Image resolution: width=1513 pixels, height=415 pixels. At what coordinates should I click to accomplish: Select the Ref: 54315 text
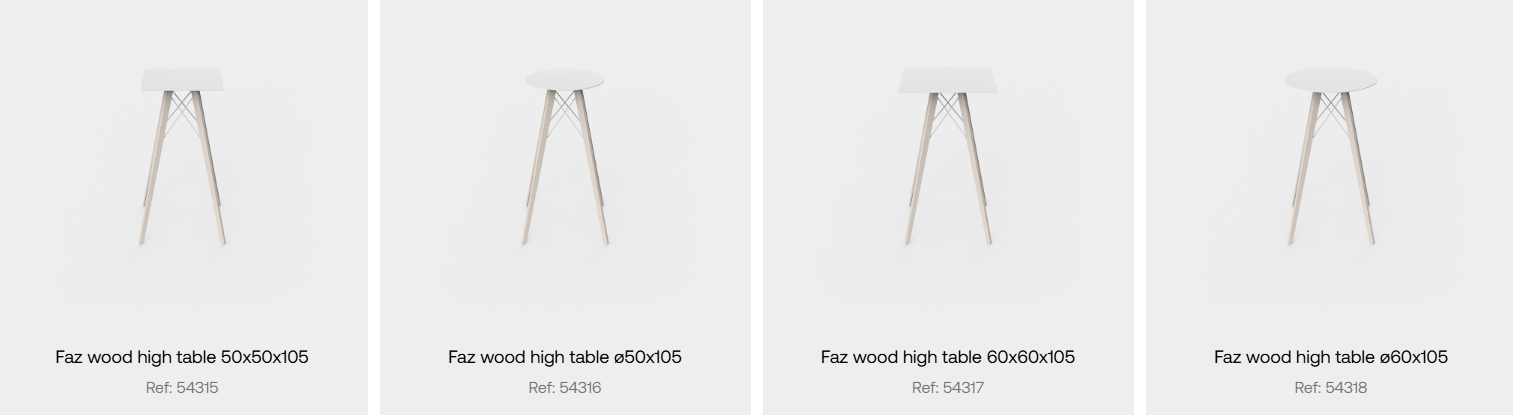click(x=182, y=388)
